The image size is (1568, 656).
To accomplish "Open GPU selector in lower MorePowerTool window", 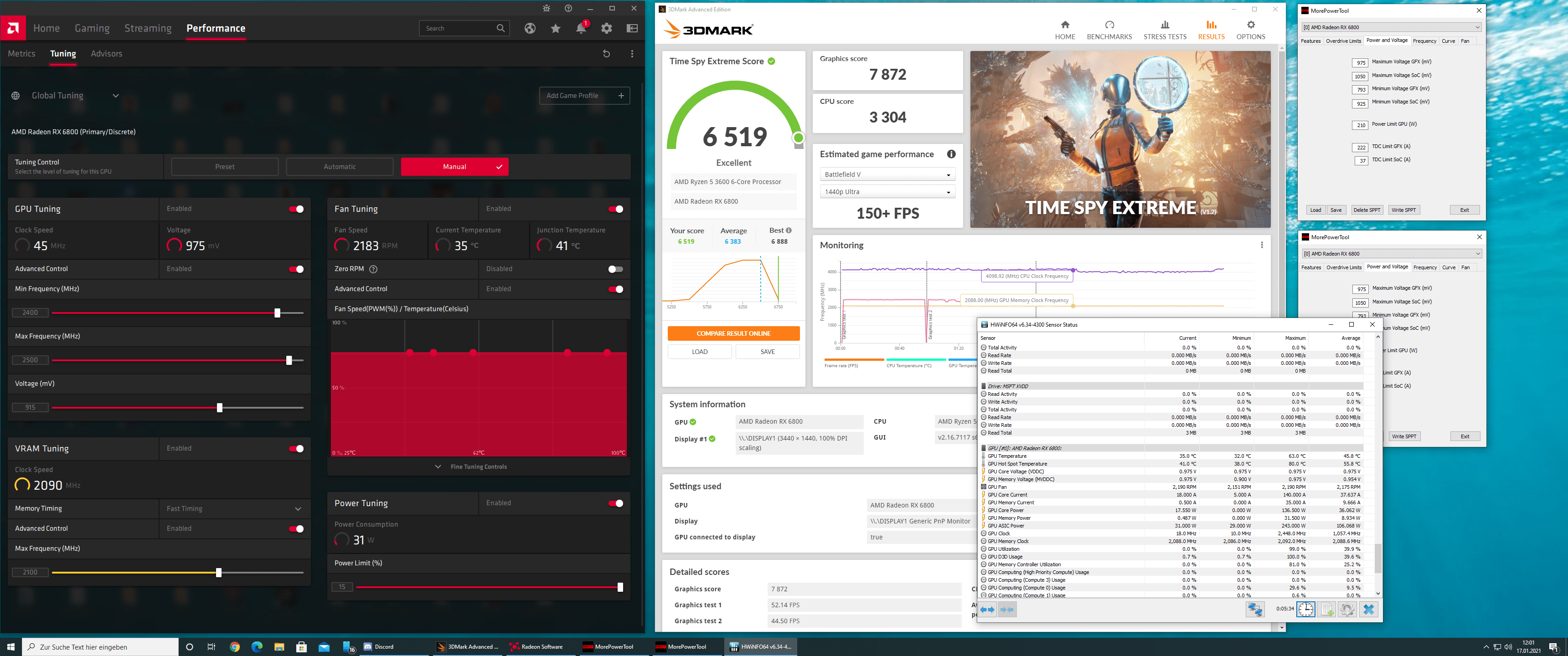I will pos(1392,254).
